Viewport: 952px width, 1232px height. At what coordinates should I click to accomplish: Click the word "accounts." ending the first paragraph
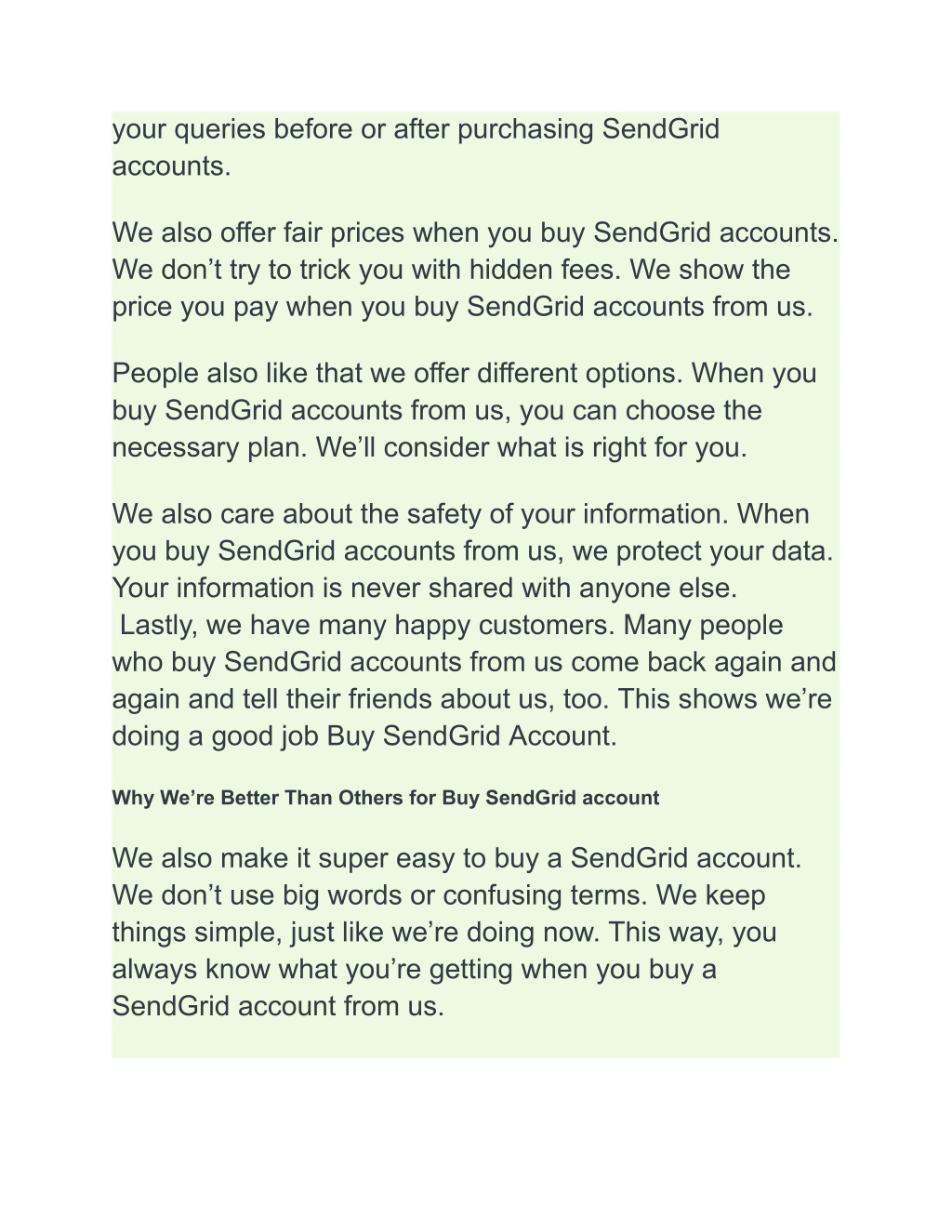171,166
